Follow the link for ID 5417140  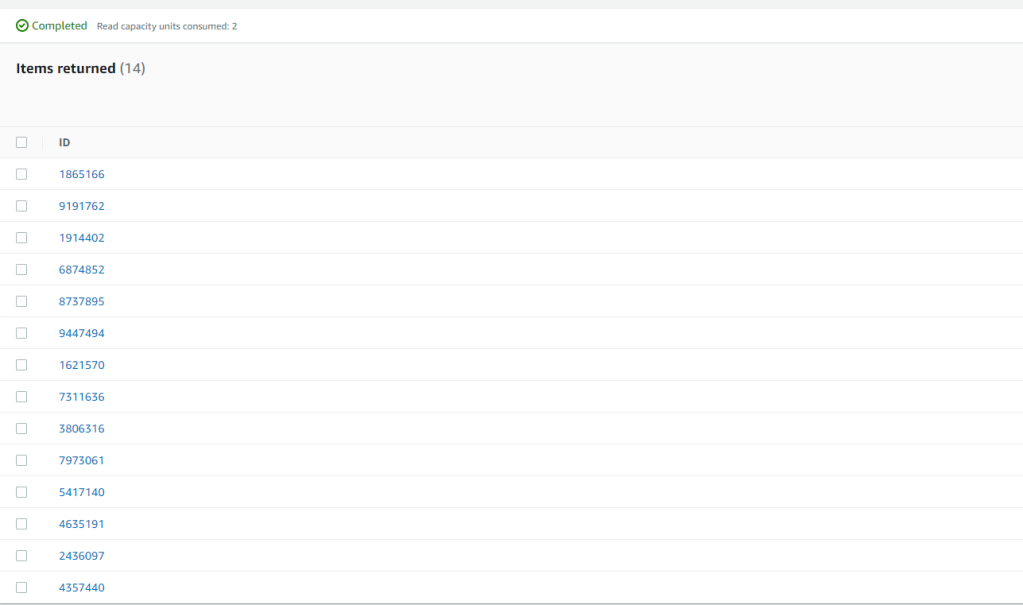click(81, 492)
